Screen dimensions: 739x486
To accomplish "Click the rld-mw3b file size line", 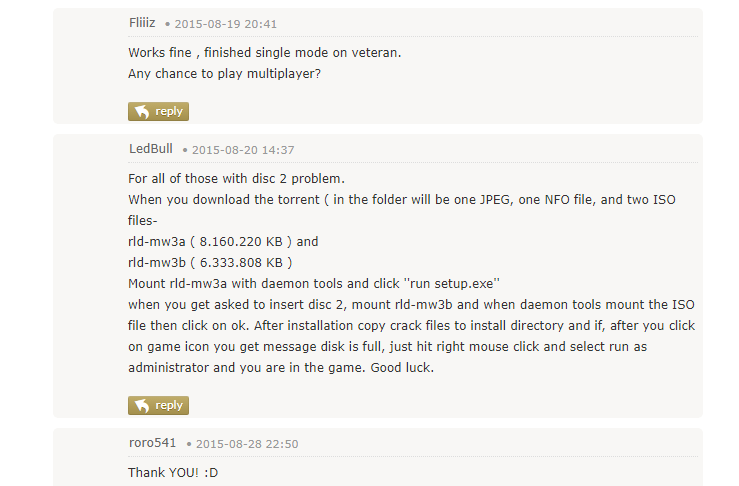I will pyautogui.click(x=210, y=263).
